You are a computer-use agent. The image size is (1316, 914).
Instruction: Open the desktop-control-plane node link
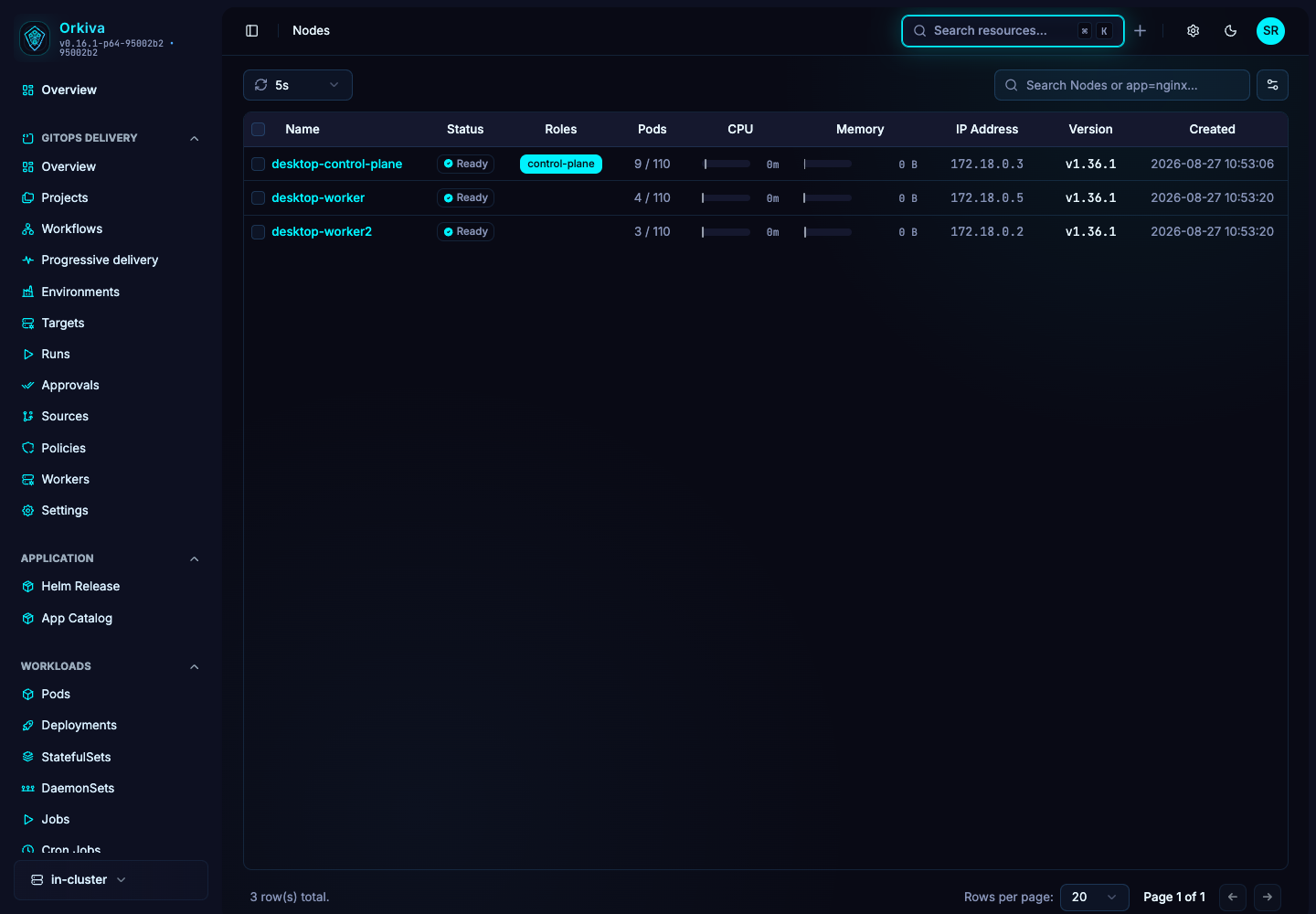[x=337, y=165]
